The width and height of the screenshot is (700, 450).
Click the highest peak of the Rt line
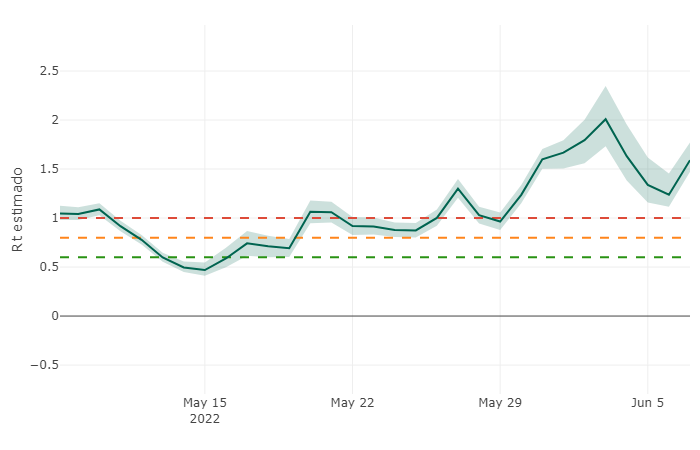[x=605, y=119]
